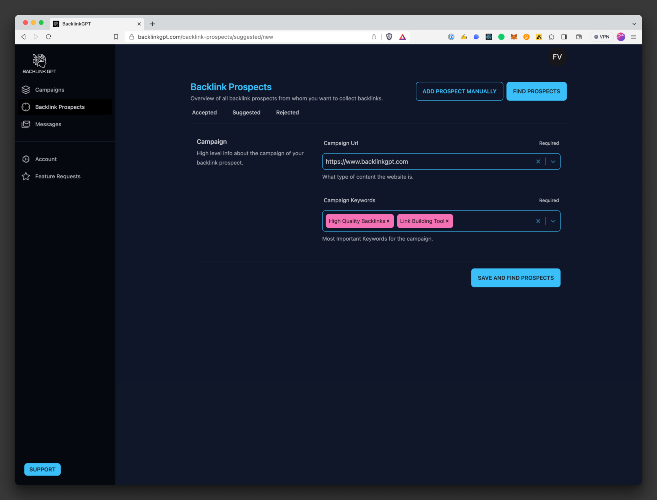Select the BacklinkGPT browser tab
This screenshot has height=500, width=657.
[x=97, y=24]
